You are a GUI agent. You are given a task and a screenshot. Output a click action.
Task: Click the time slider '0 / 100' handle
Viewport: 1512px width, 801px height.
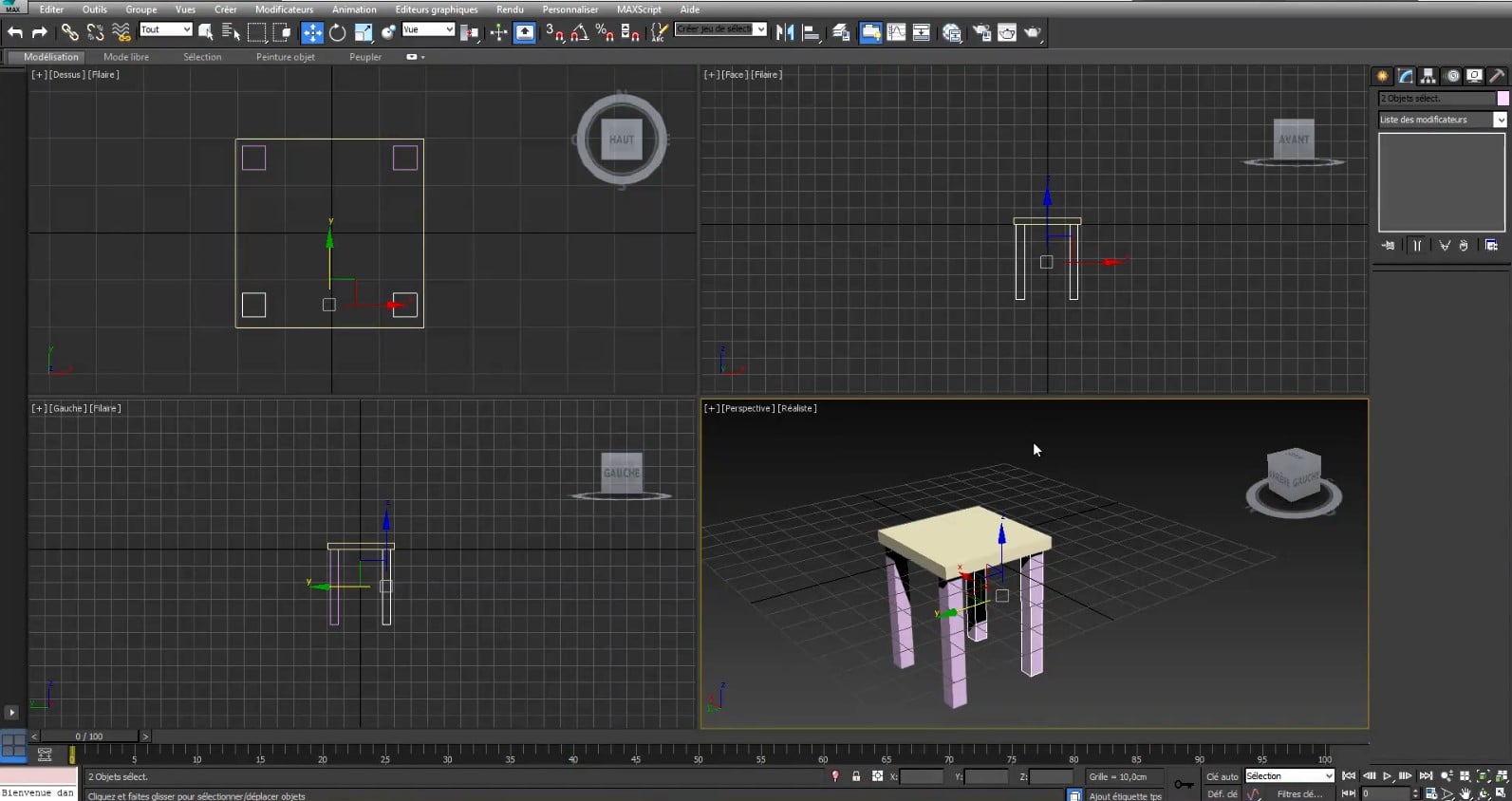coord(89,736)
